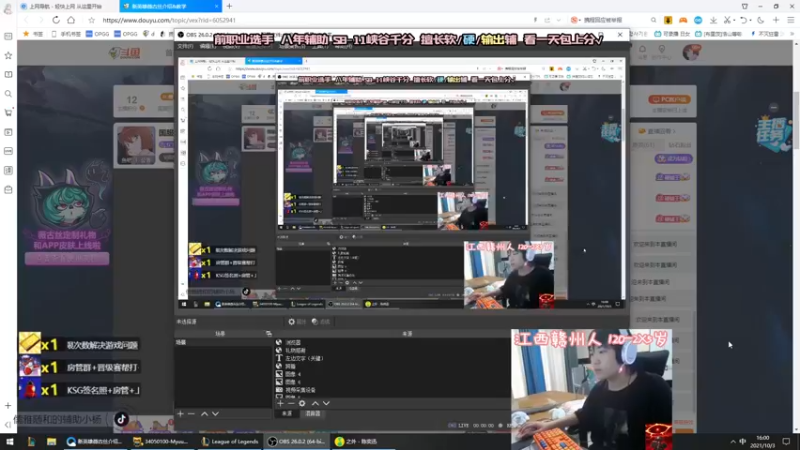Image resolution: width=800 pixels, height=450 pixels.
Task: Switch to OBS 26.0.2 taskbar item
Action: 298,441
